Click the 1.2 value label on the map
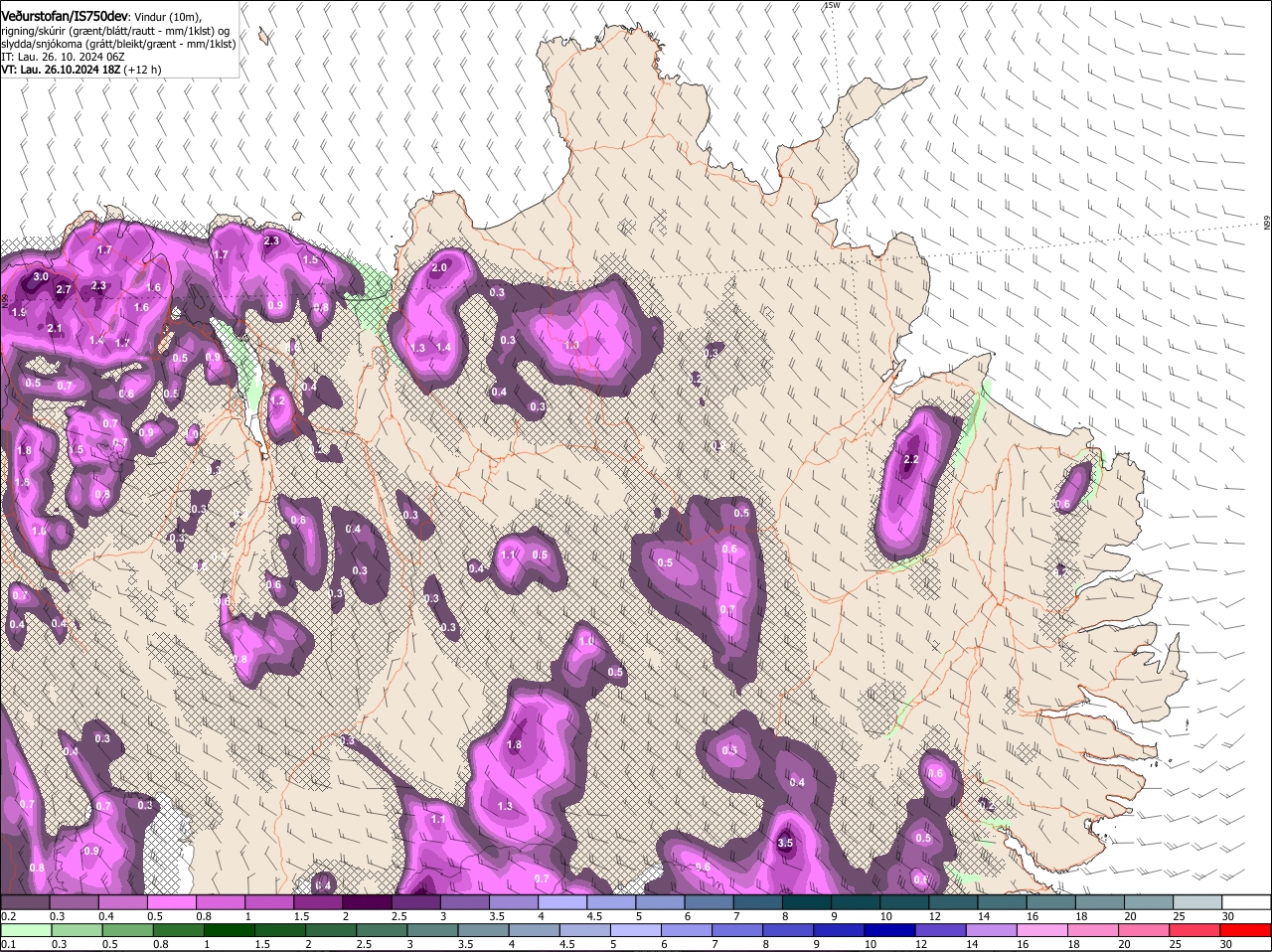This screenshot has width=1272, height=952. tap(278, 400)
